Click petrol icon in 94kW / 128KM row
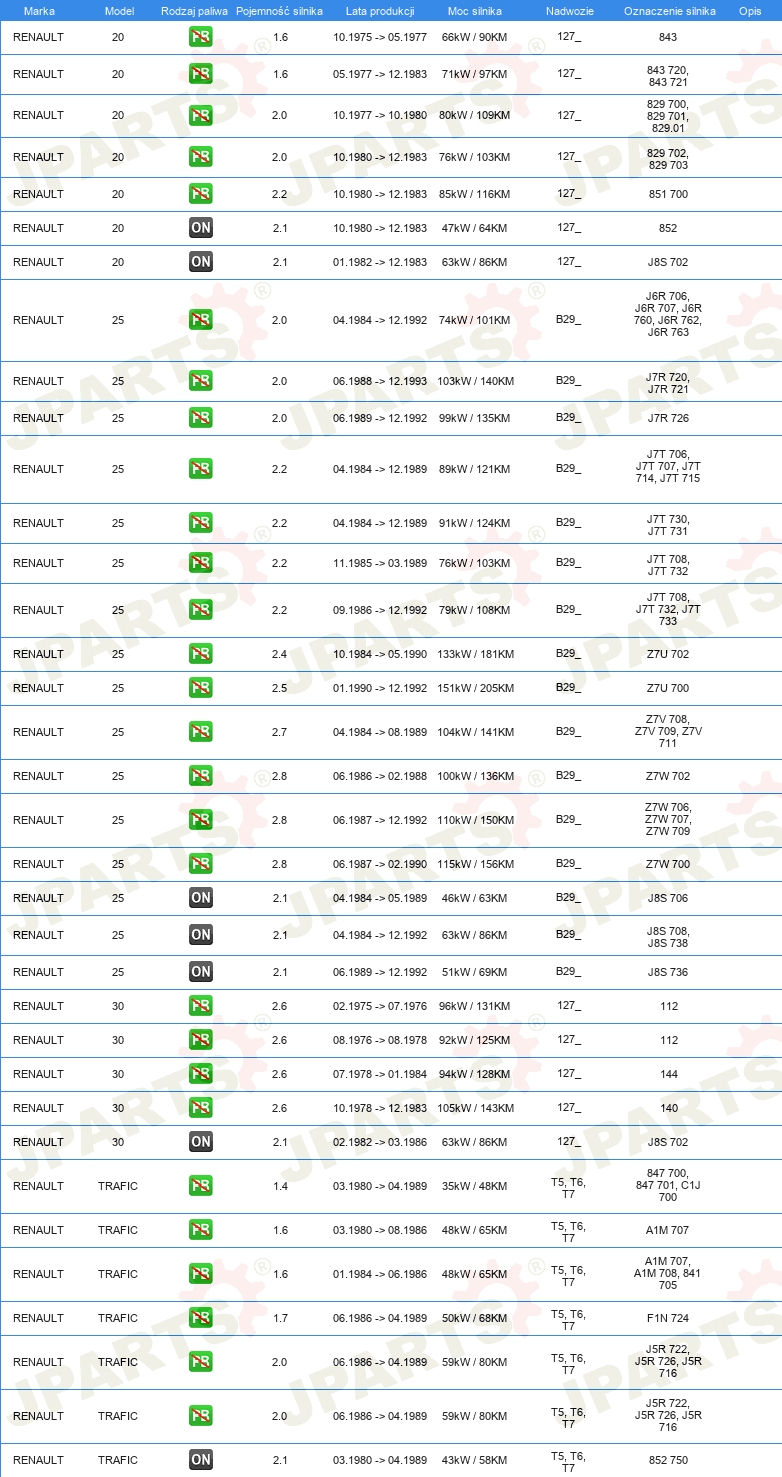The height and width of the screenshot is (1477, 782). 200,1075
